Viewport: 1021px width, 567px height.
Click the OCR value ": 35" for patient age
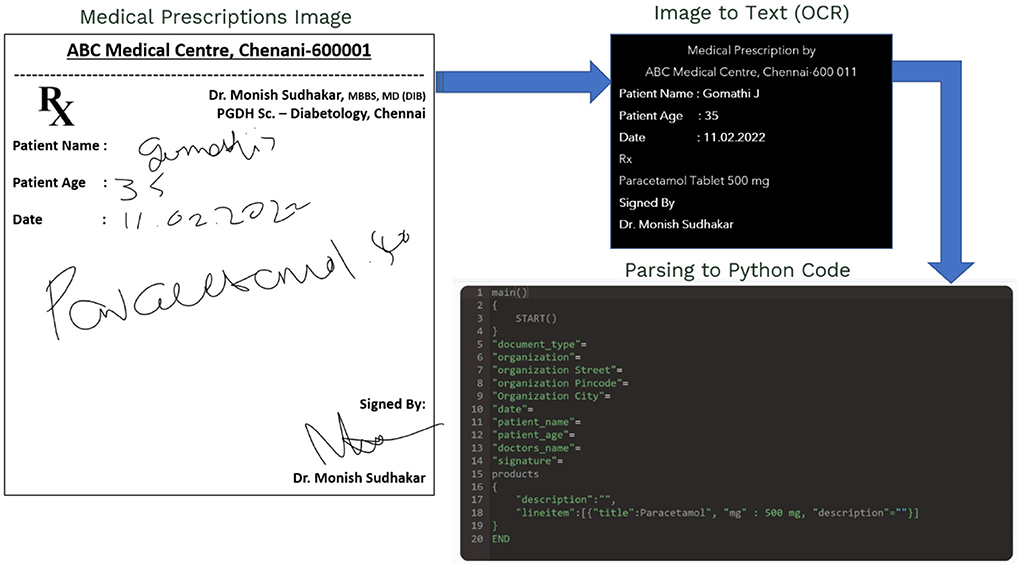click(x=708, y=116)
